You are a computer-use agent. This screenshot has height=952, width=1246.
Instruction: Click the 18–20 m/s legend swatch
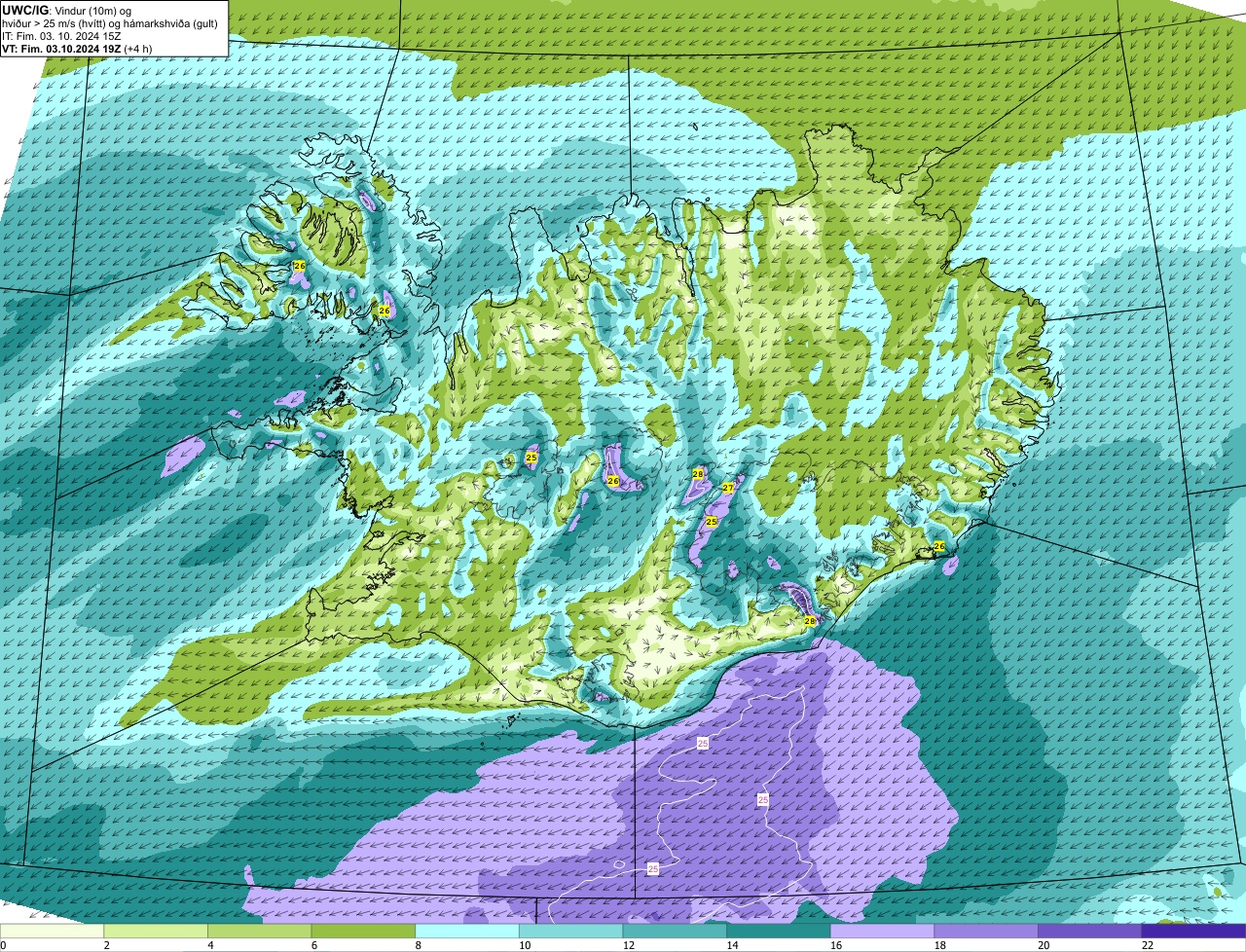coord(986,931)
